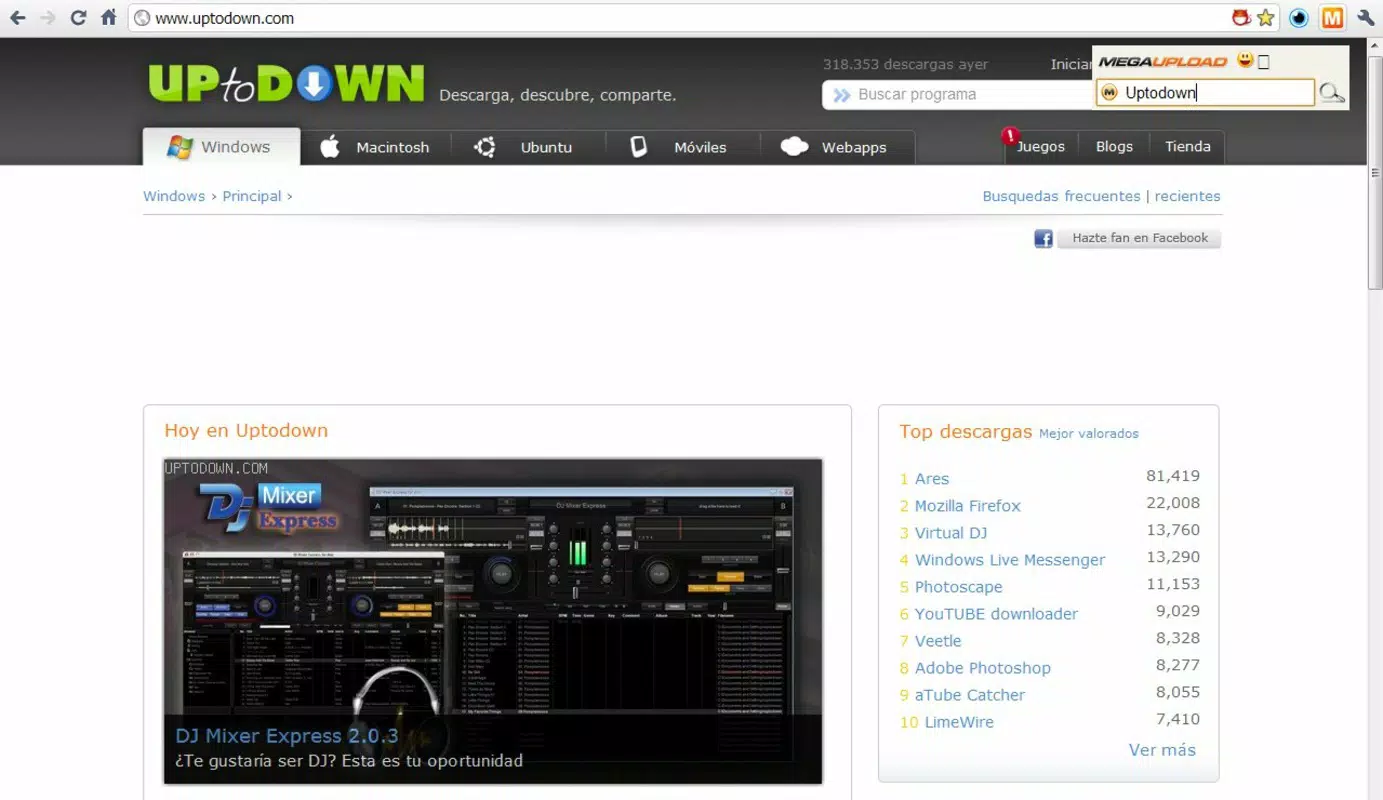
Task: Open Mozilla Firefox in top downloads
Action: (968, 506)
